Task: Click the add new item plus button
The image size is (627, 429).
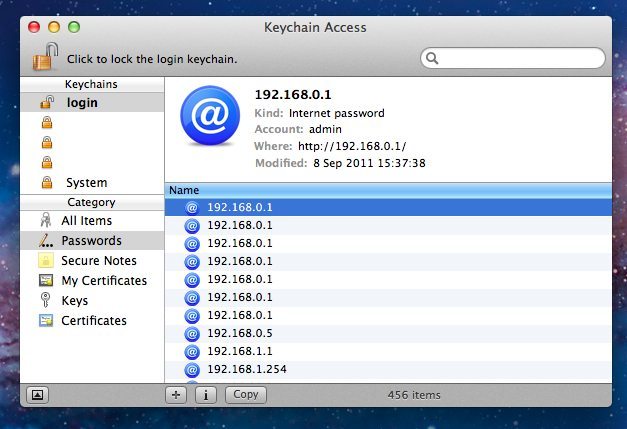Action: [x=176, y=395]
